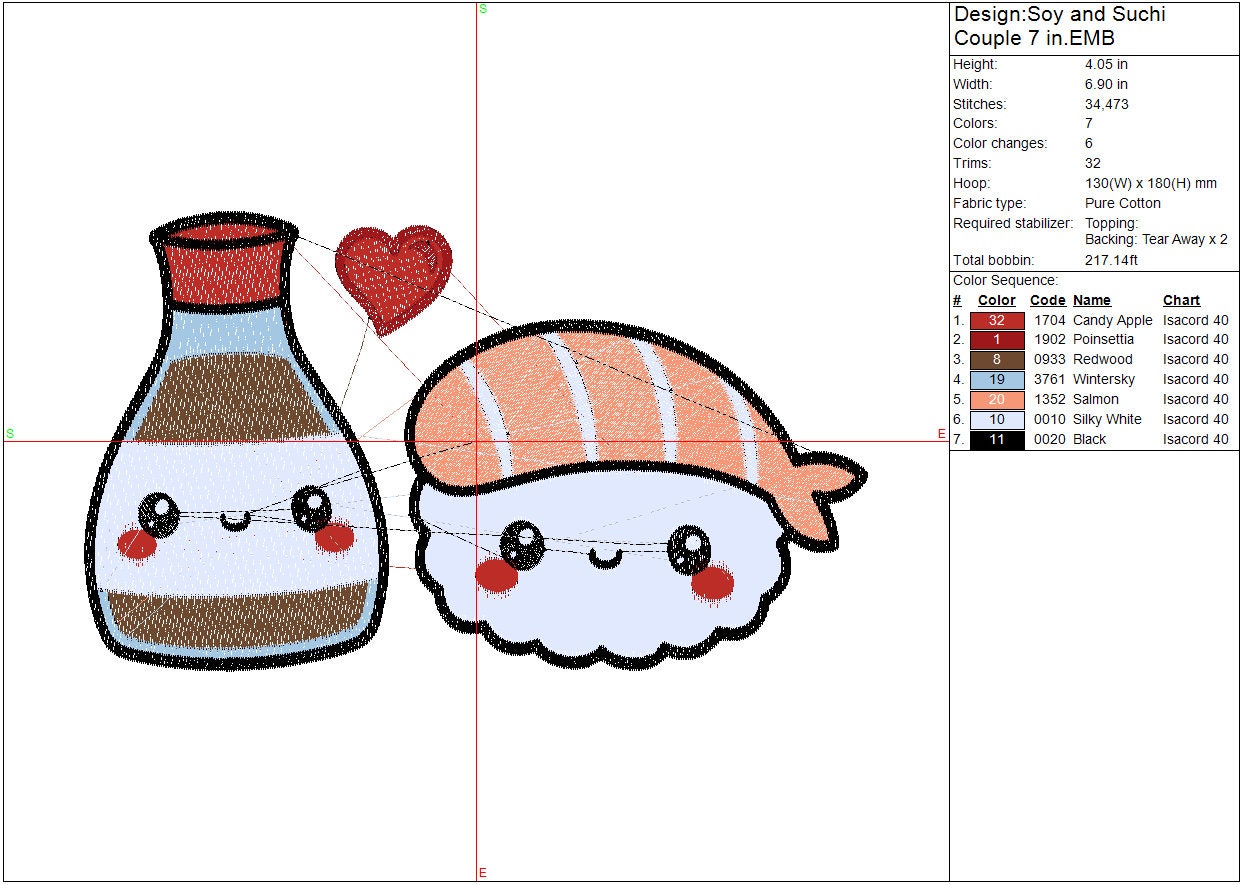Choose the Wintersky blue color swatch
Viewport: 1242px width, 885px height.
[x=997, y=380]
